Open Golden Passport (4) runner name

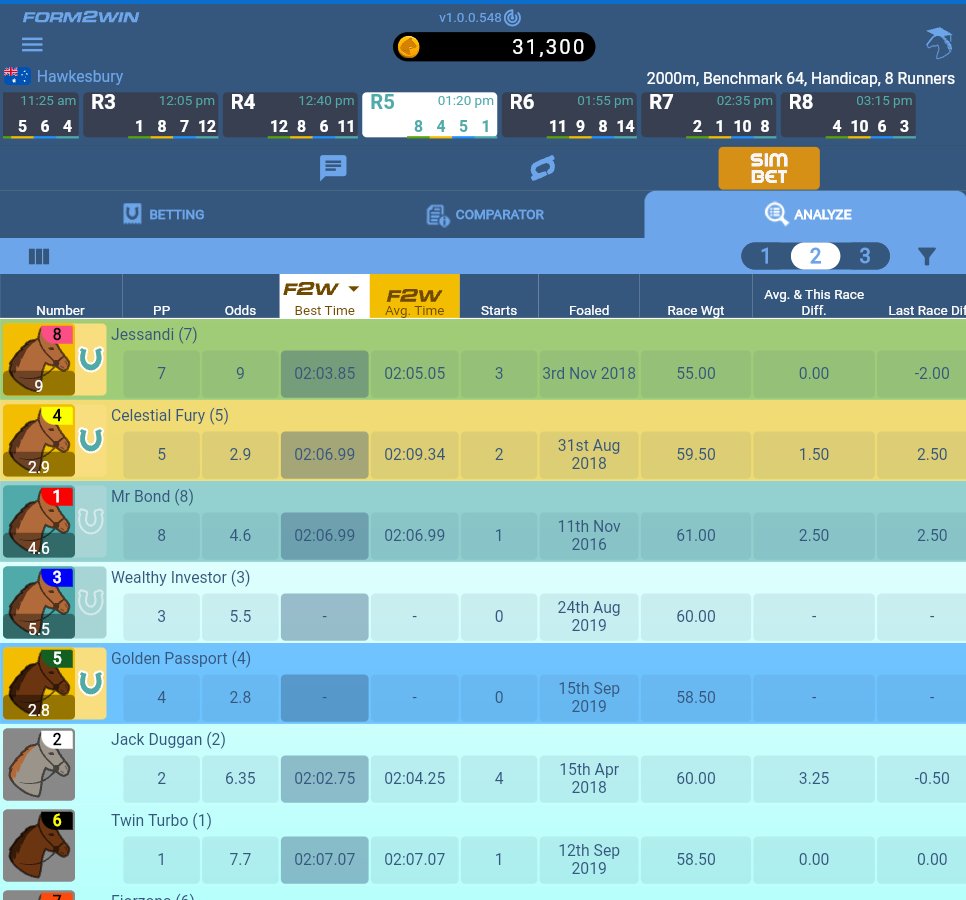coord(181,659)
